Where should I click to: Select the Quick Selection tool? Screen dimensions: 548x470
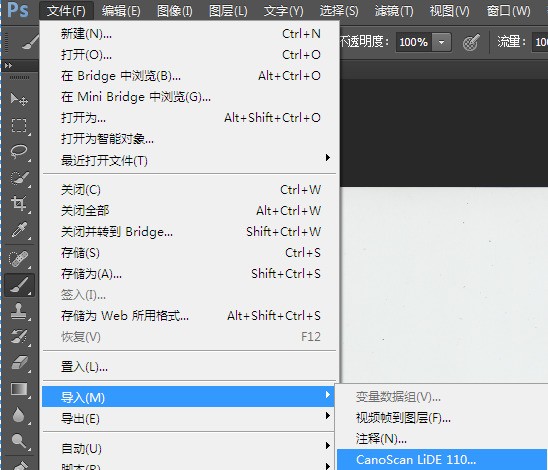(19, 178)
